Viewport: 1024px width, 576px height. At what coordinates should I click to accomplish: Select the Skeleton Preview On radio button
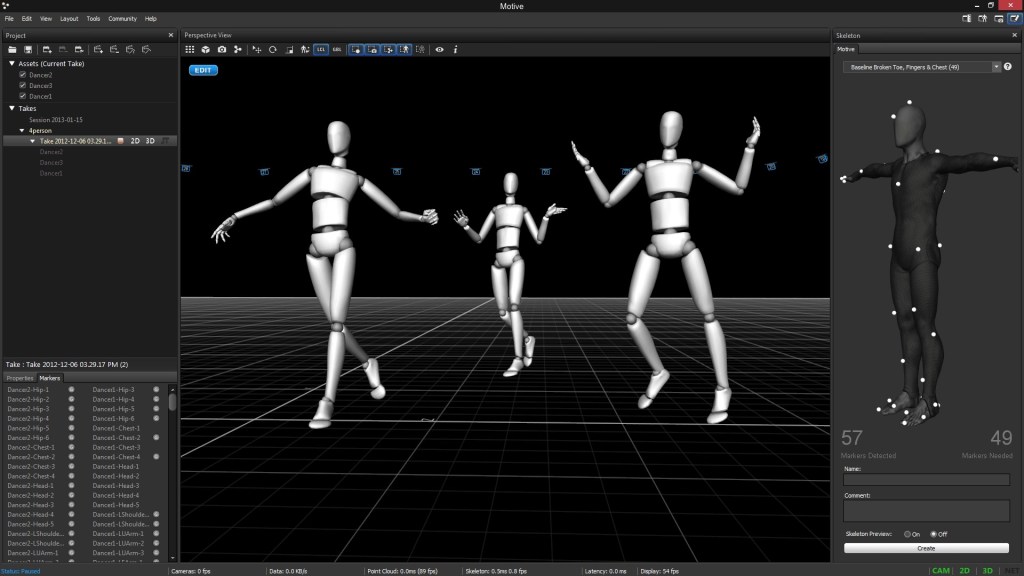(907, 534)
